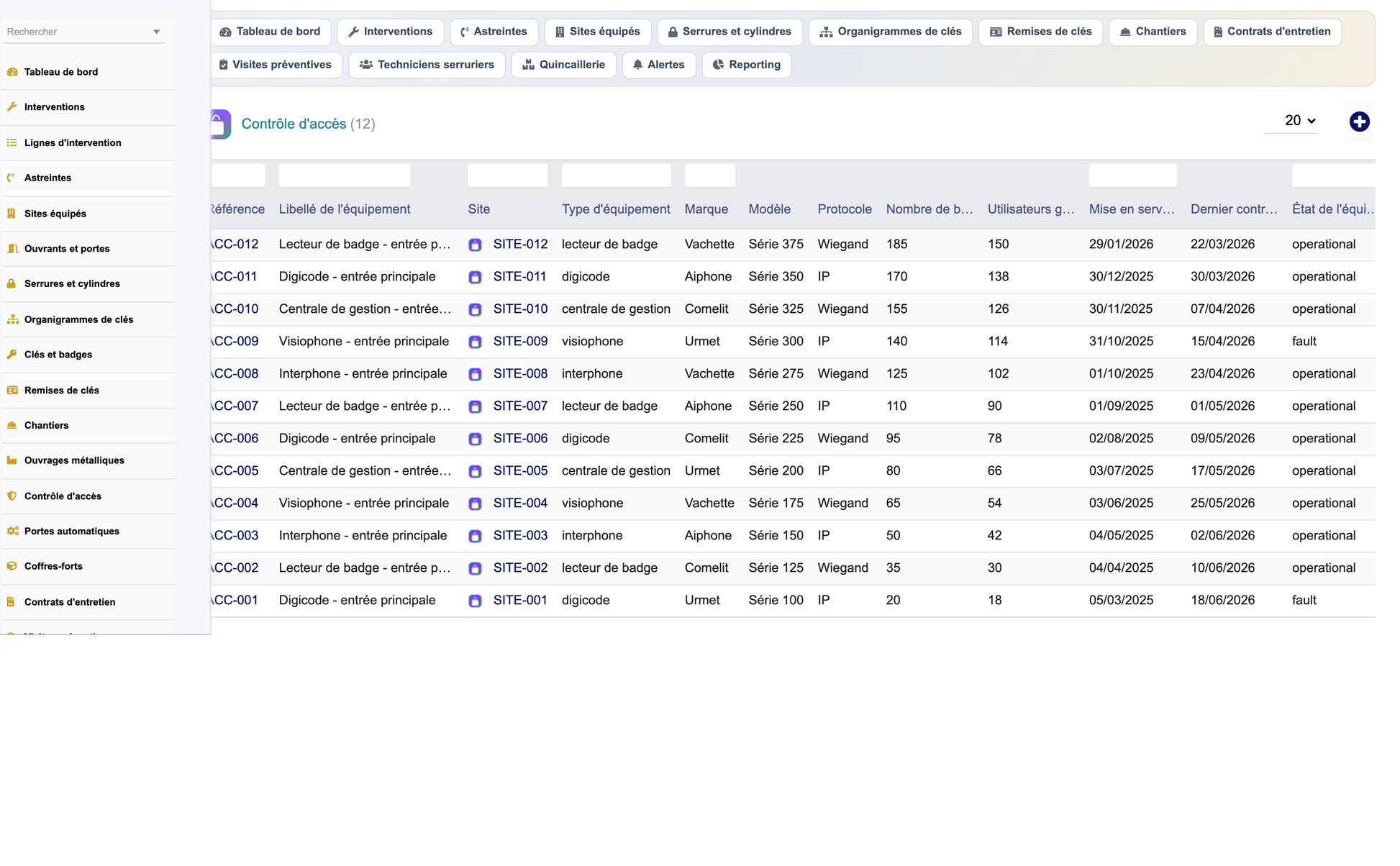Open record ACC-001 link
The height and width of the screenshot is (866, 1400).
(x=235, y=601)
